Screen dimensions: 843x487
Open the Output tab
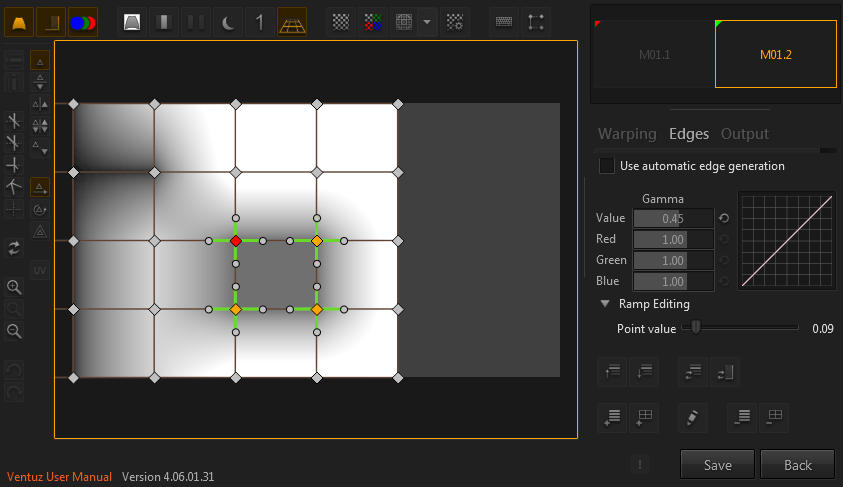click(745, 134)
